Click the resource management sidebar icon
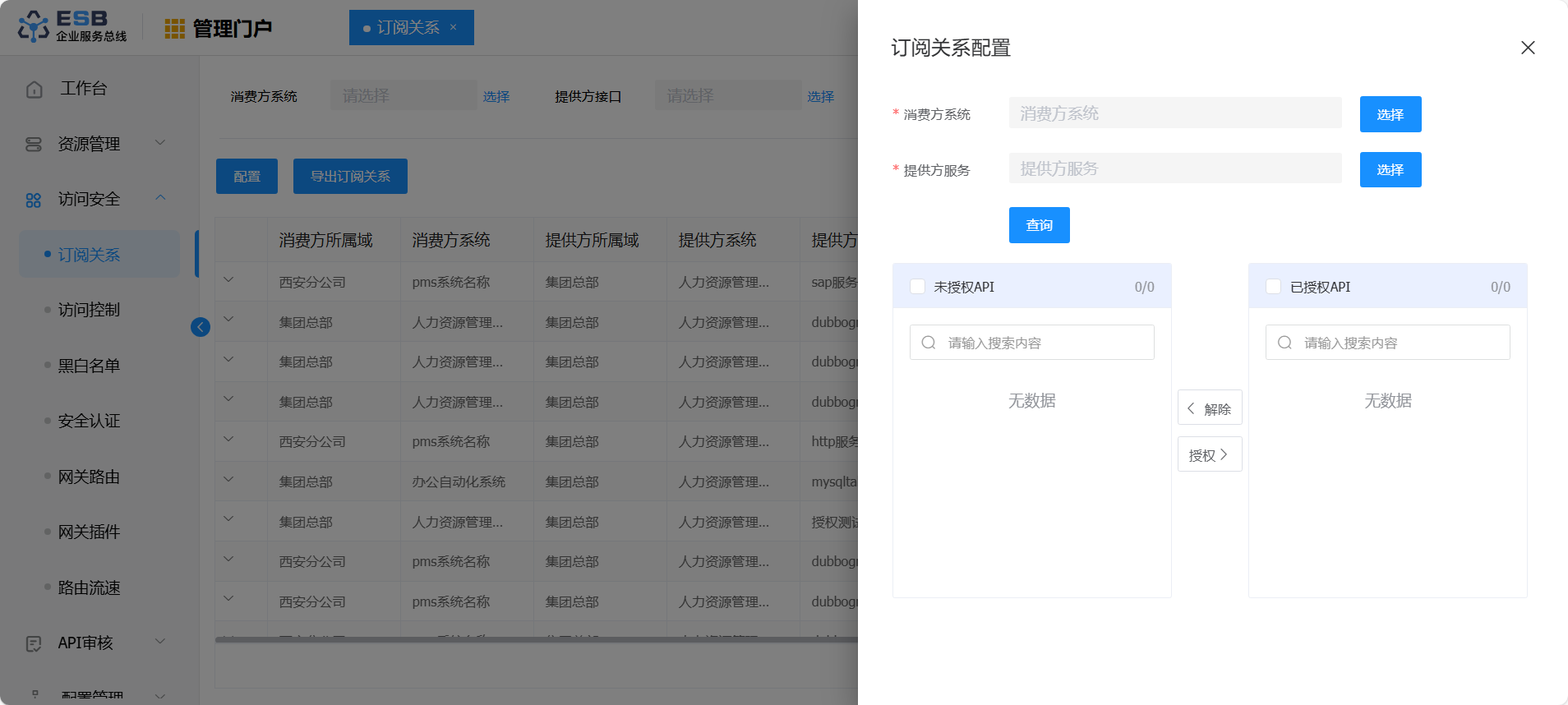The image size is (1568, 705). [x=34, y=145]
